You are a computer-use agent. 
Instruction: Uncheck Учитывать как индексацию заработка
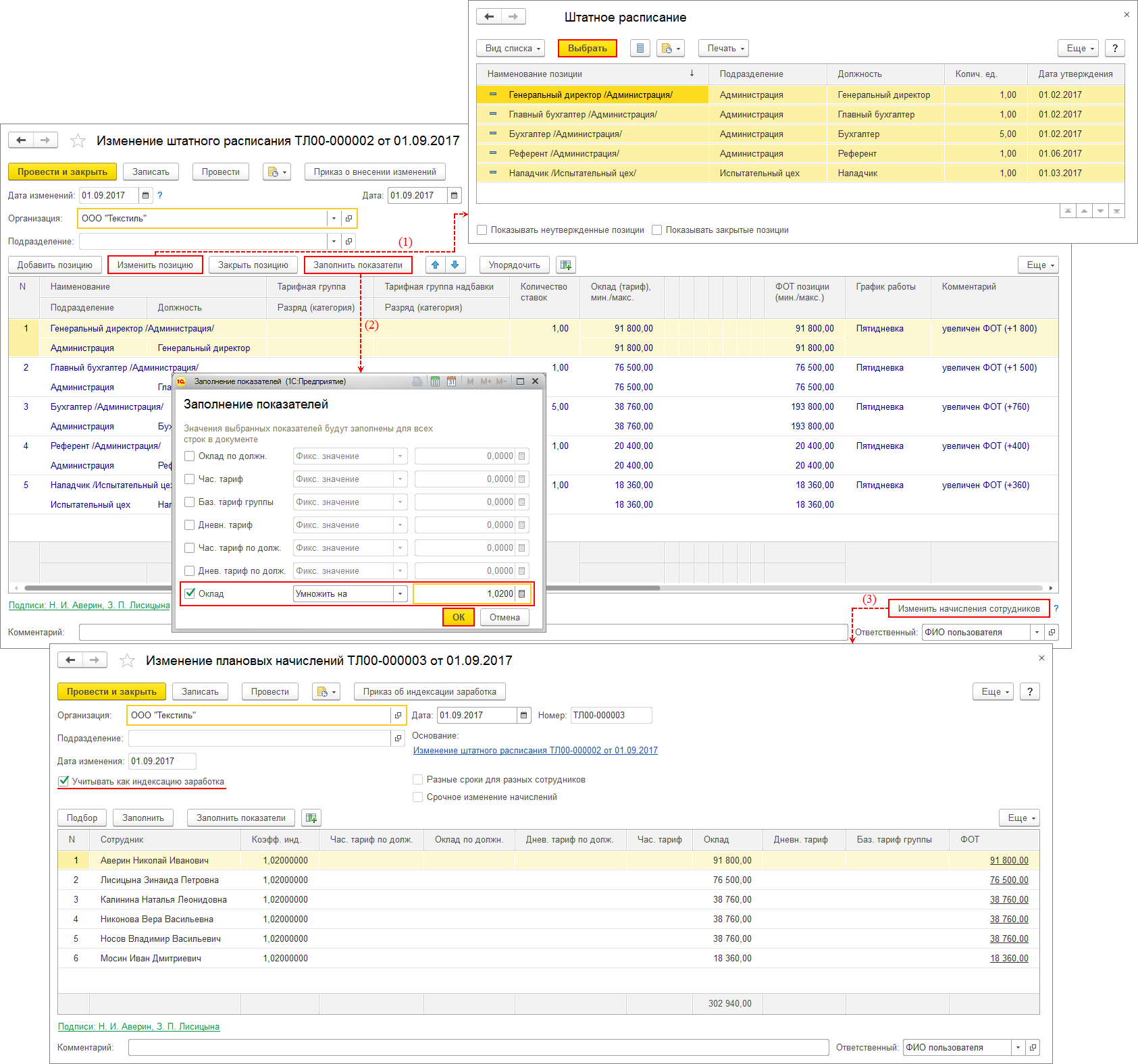tap(63, 781)
